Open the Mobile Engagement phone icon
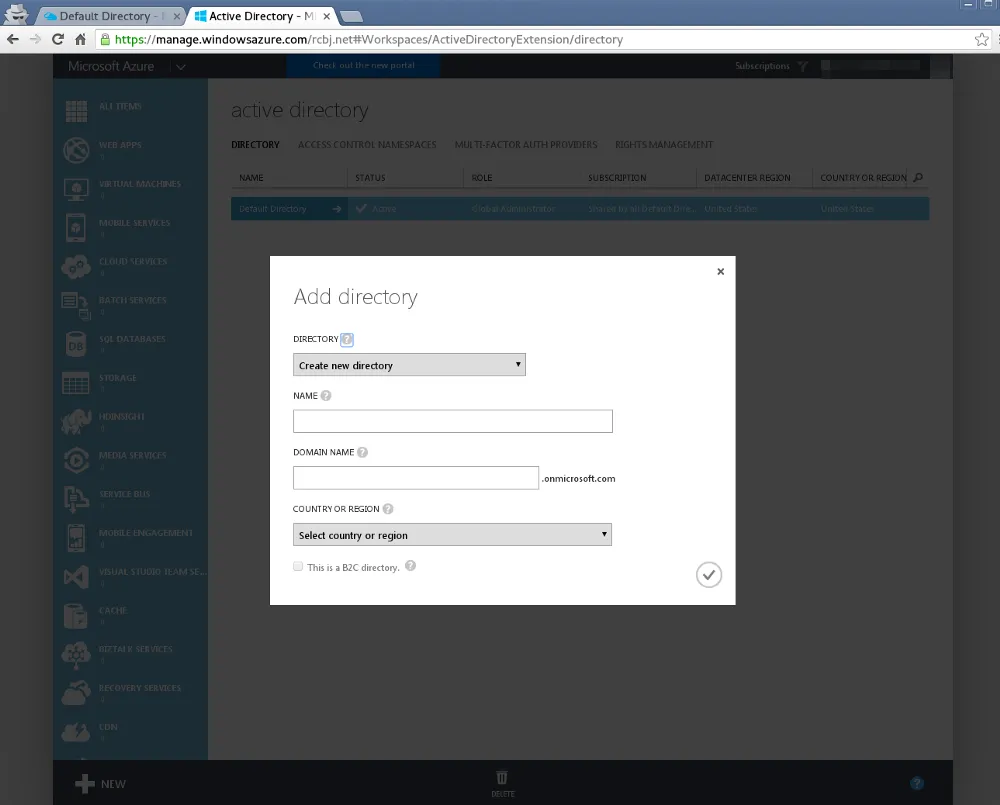This screenshot has width=1000, height=805. point(77,538)
